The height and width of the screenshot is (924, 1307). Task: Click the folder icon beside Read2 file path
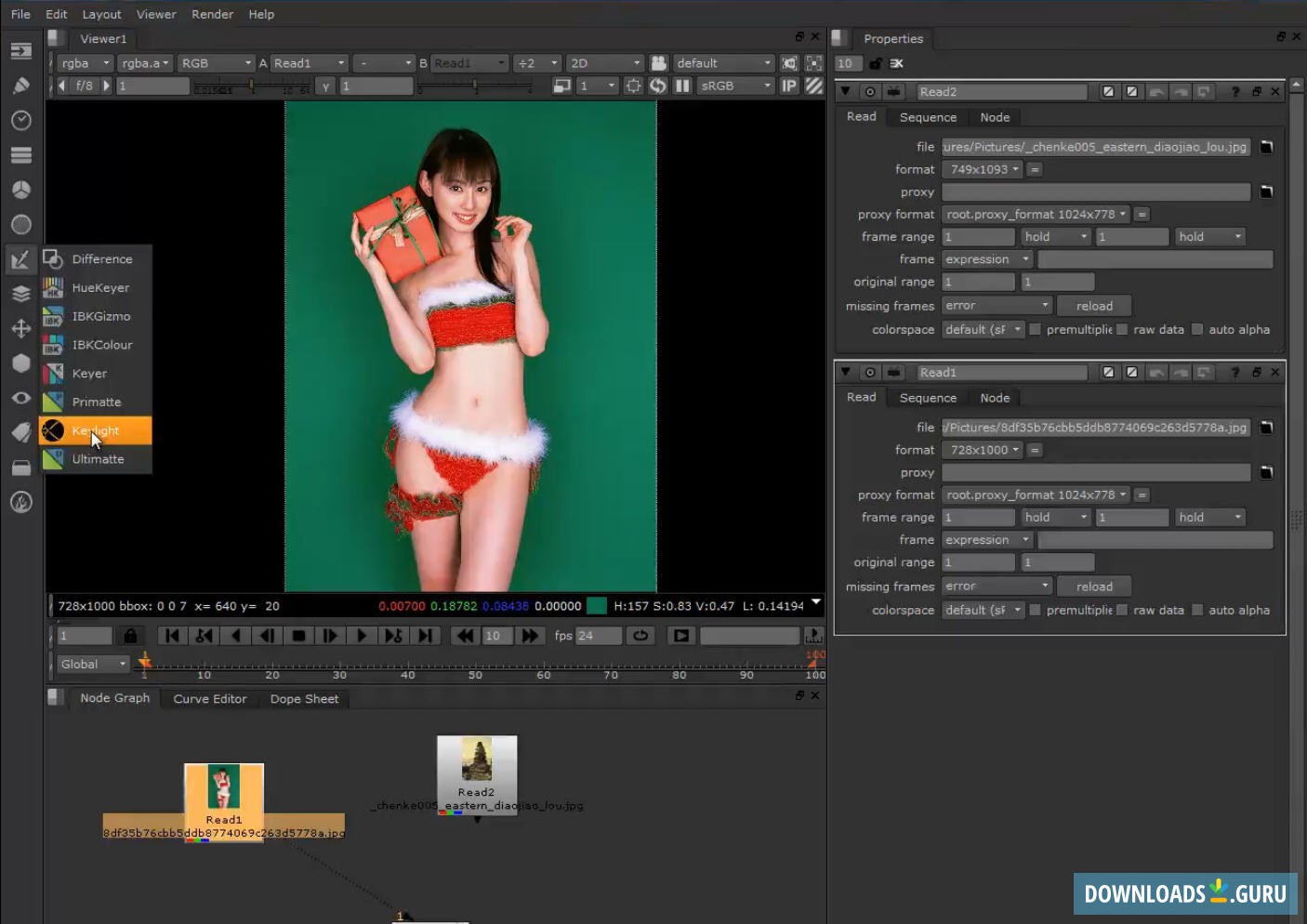[x=1266, y=147]
